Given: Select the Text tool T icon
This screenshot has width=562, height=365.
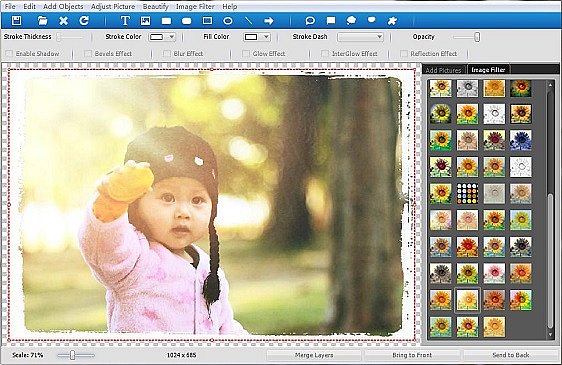Looking at the screenshot, I should [x=125, y=21].
